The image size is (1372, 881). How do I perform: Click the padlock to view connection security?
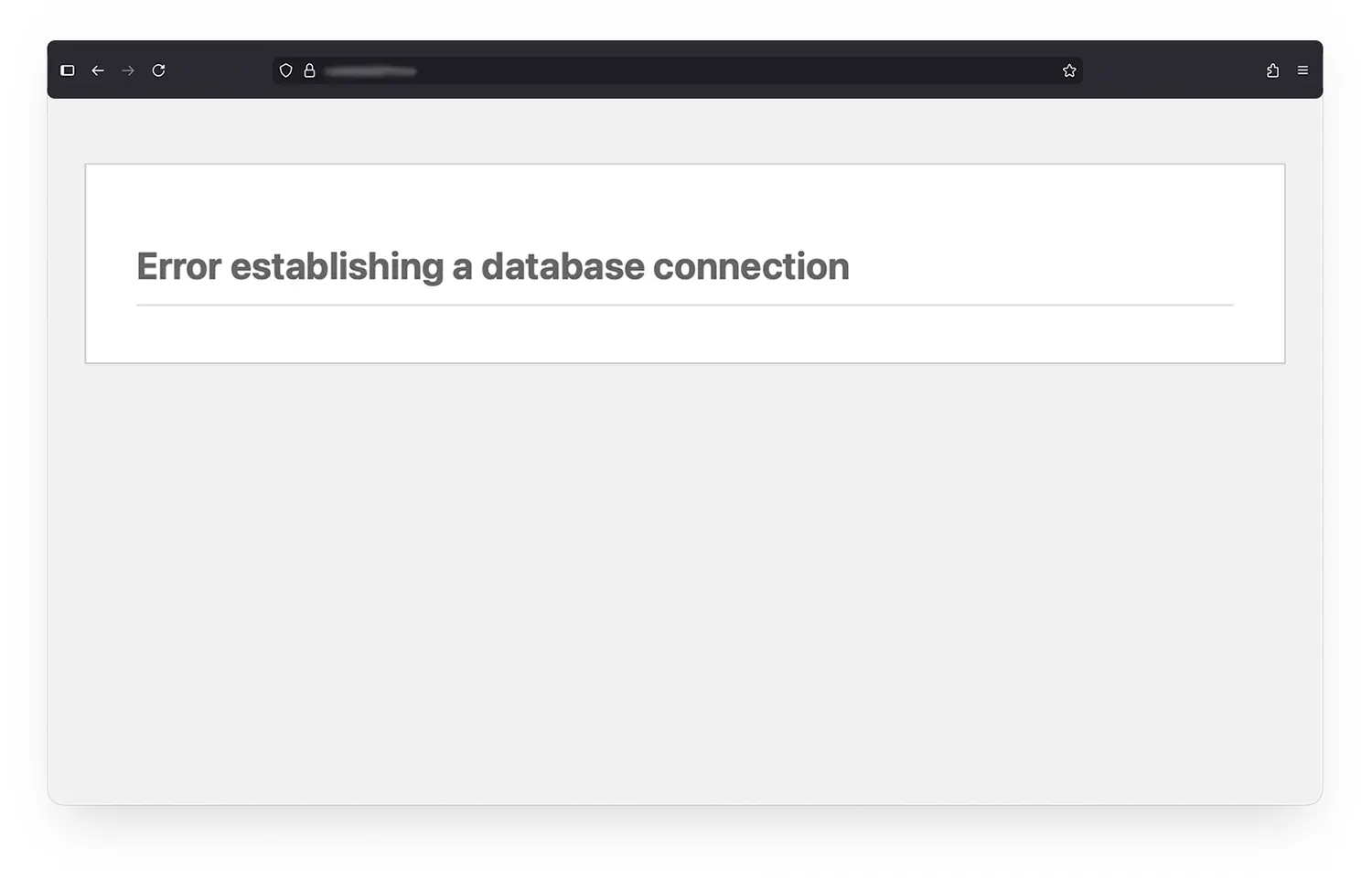coord(310,70)
